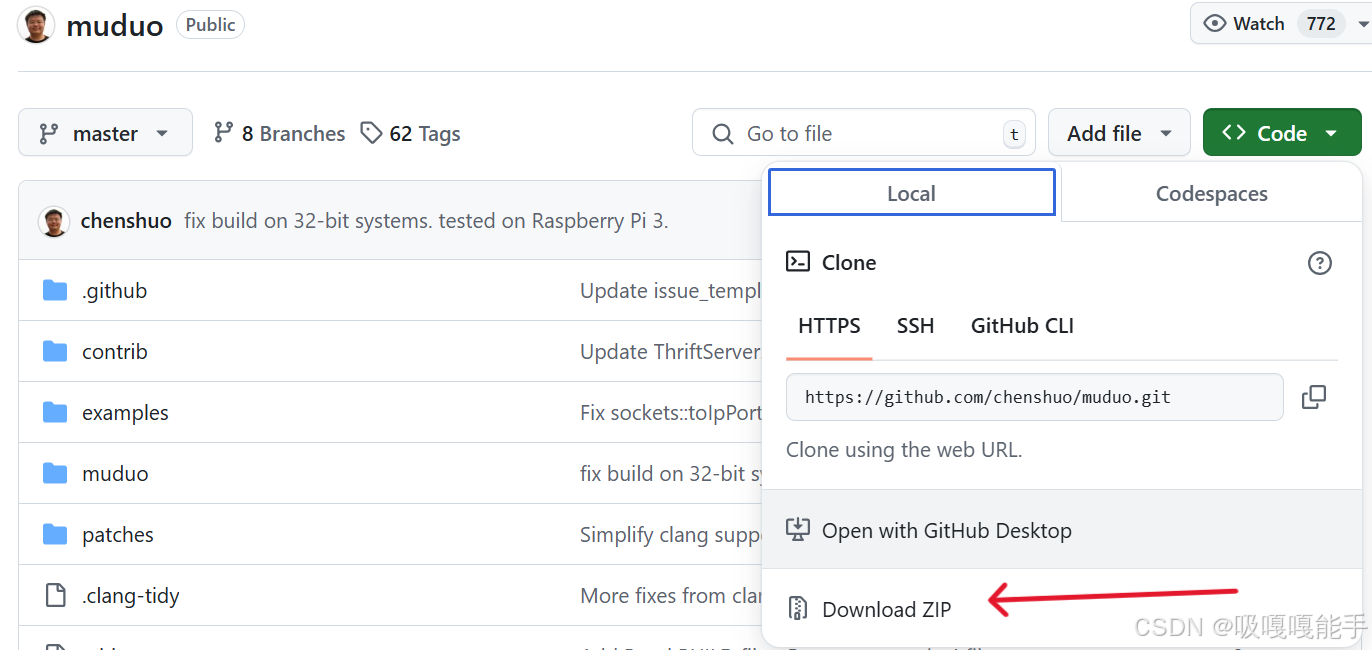Select the GitHub CLI clone tab
The image size is (1372, 650).
(x=1022, y=326)
